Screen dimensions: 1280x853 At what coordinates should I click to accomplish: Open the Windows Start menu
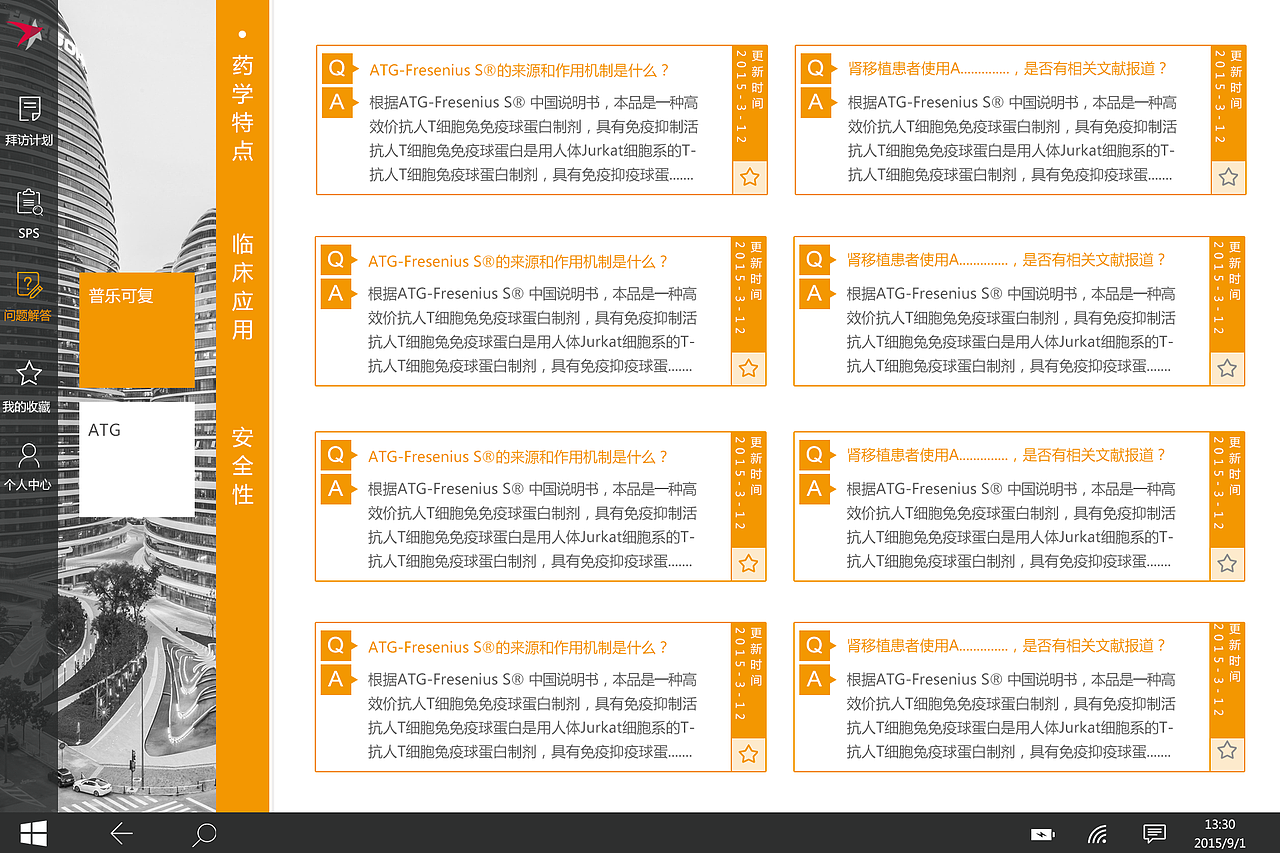click(34, 833)
